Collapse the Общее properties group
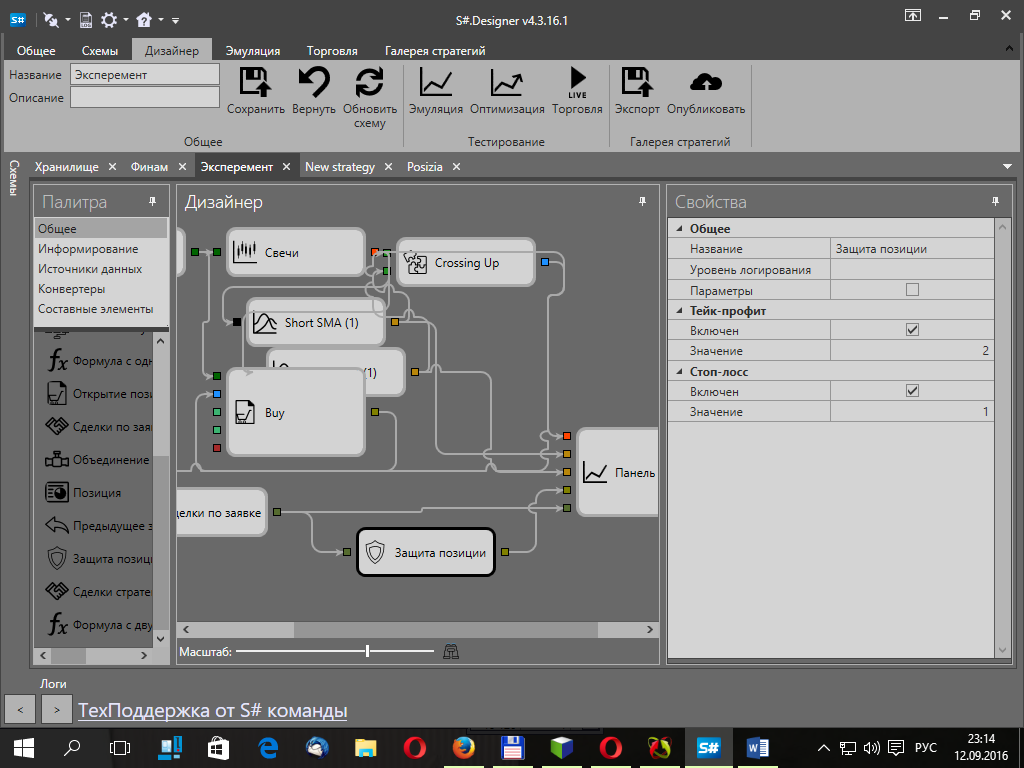Screen dimensions: 1024x768 coord(679,229)
